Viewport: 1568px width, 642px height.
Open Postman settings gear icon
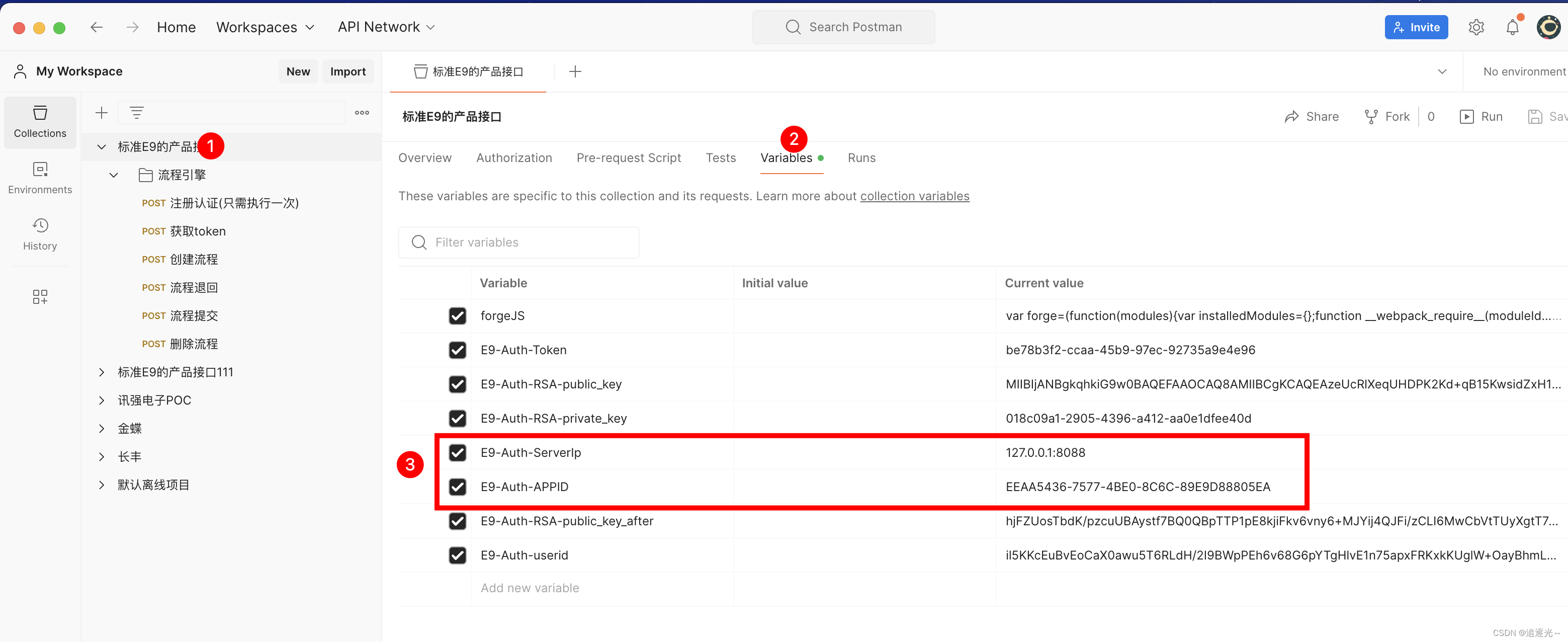tap(1475, 27)
